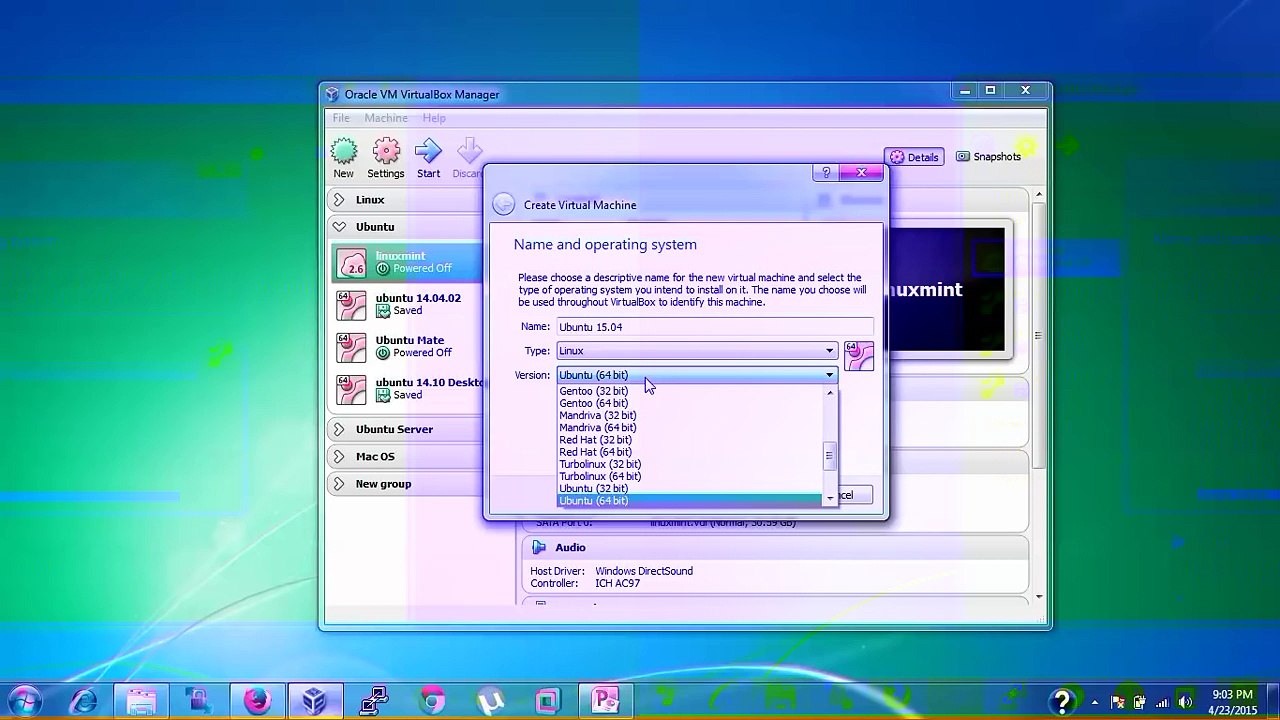The height and width of the screenshot is (720, 1280).
Task: Open Firefox from the taskbar
Action: point(257,700)
